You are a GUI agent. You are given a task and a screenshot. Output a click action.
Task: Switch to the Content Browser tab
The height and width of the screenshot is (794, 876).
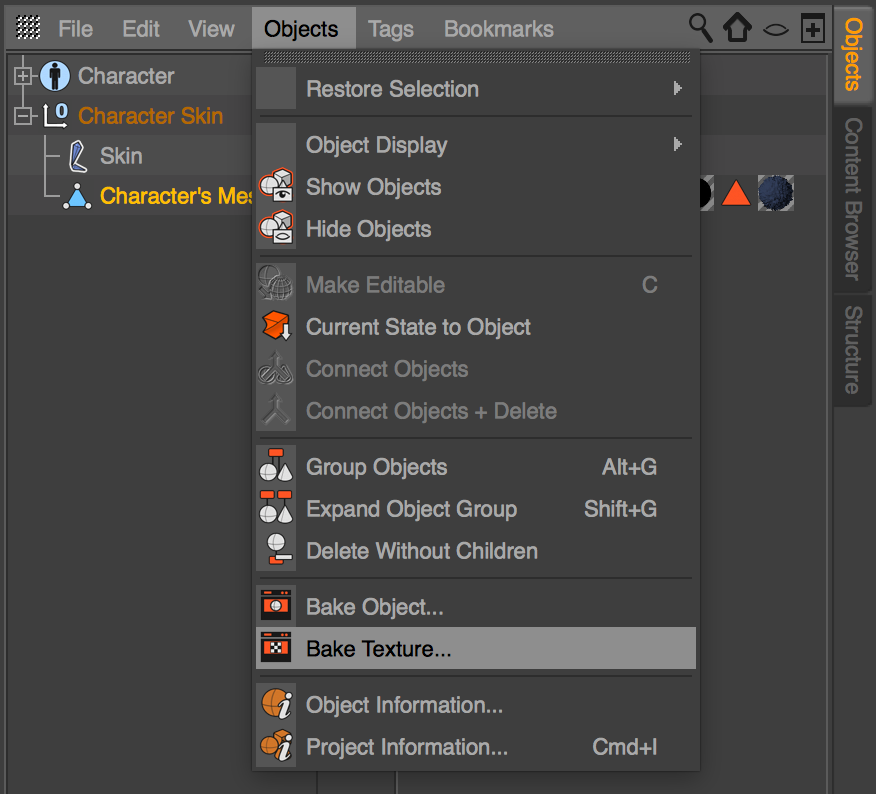tap(852, 198)
